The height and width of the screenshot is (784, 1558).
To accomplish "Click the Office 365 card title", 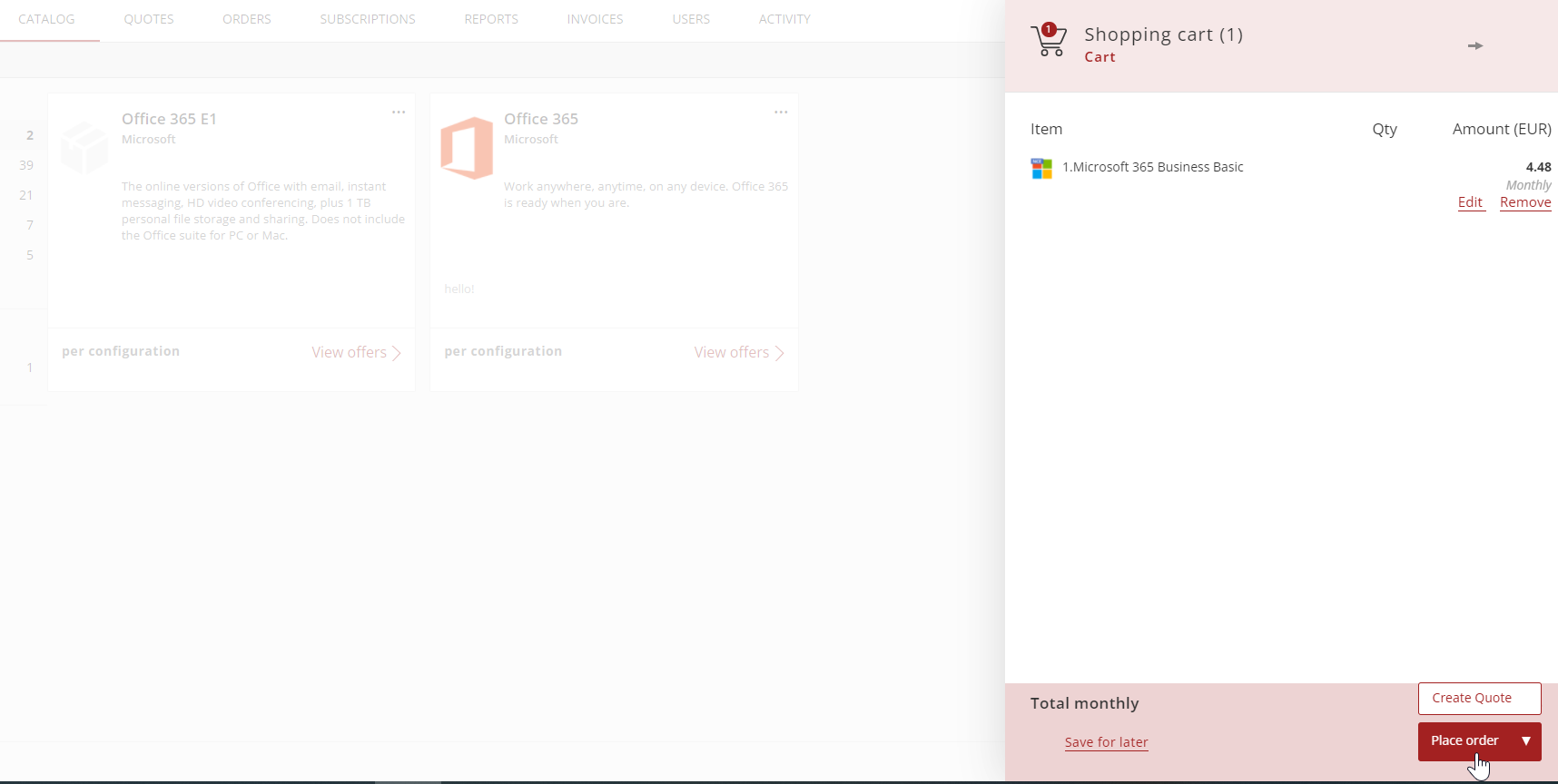I will pos(541,119).
